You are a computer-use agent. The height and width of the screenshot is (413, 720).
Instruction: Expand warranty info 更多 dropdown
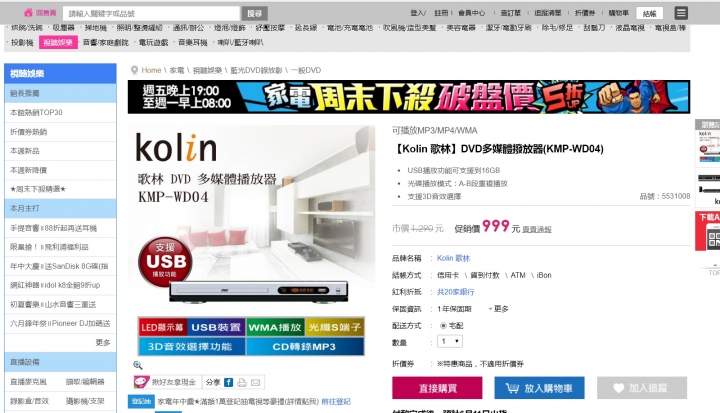point(499,309)
